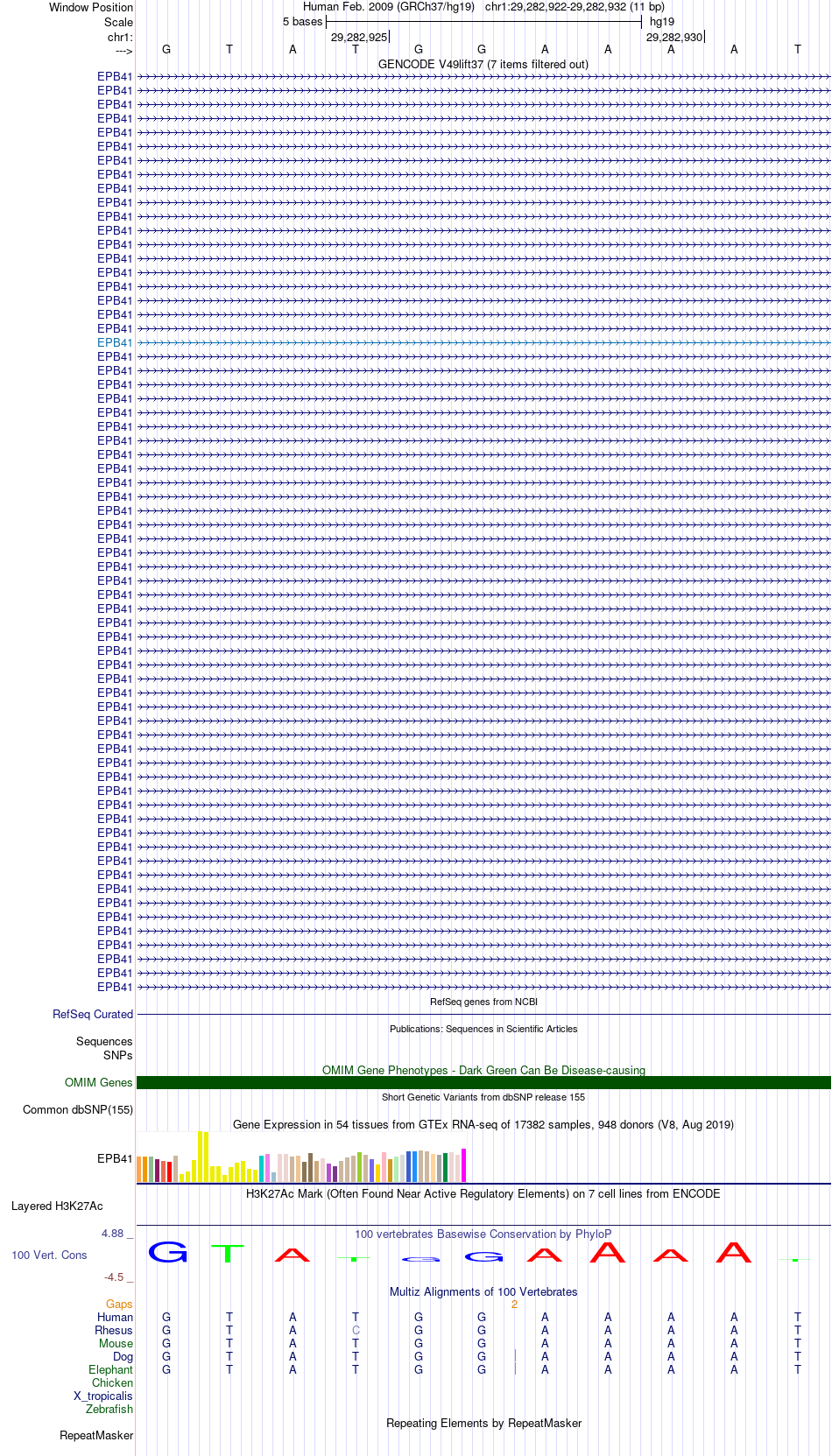Click the '5 bases' scale bar label
This screenshot has width=832, height=1456.
(302, 22)
